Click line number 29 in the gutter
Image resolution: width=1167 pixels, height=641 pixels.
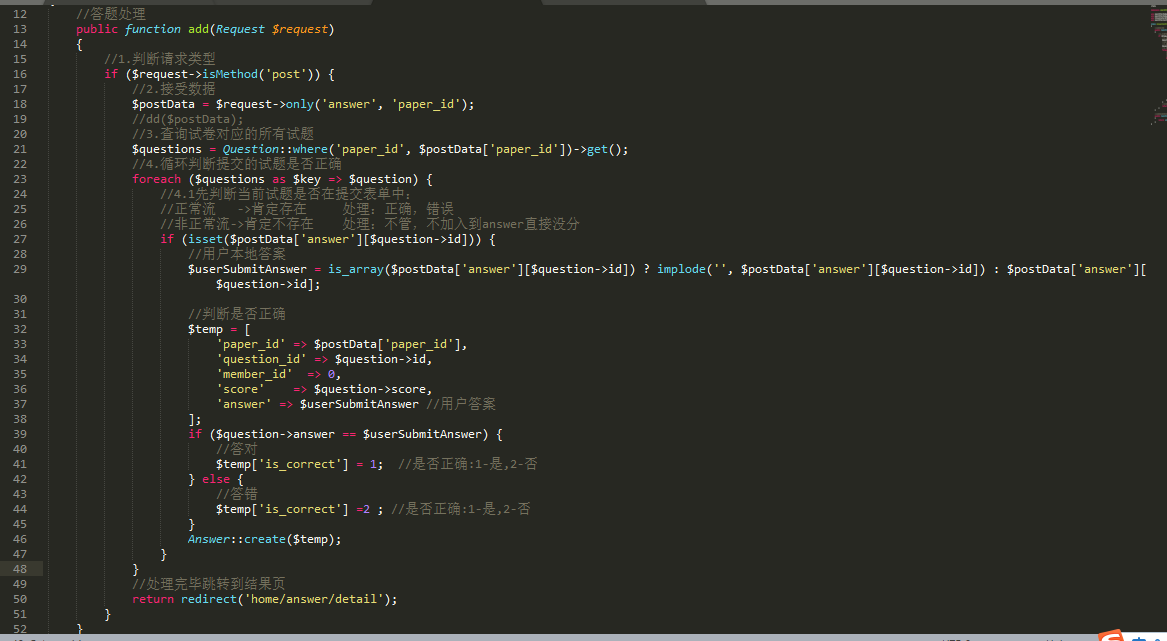click(20, 269)
